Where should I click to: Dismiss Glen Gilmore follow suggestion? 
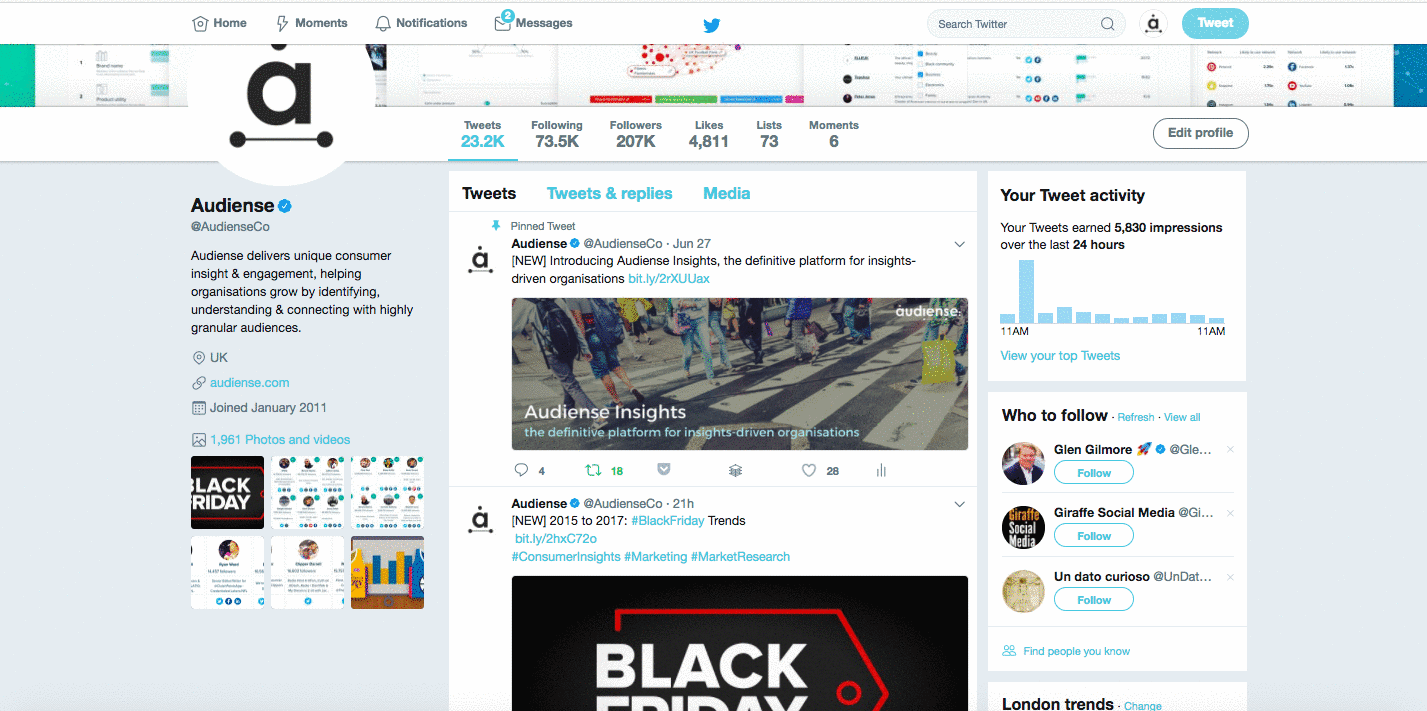point(1230,450)
